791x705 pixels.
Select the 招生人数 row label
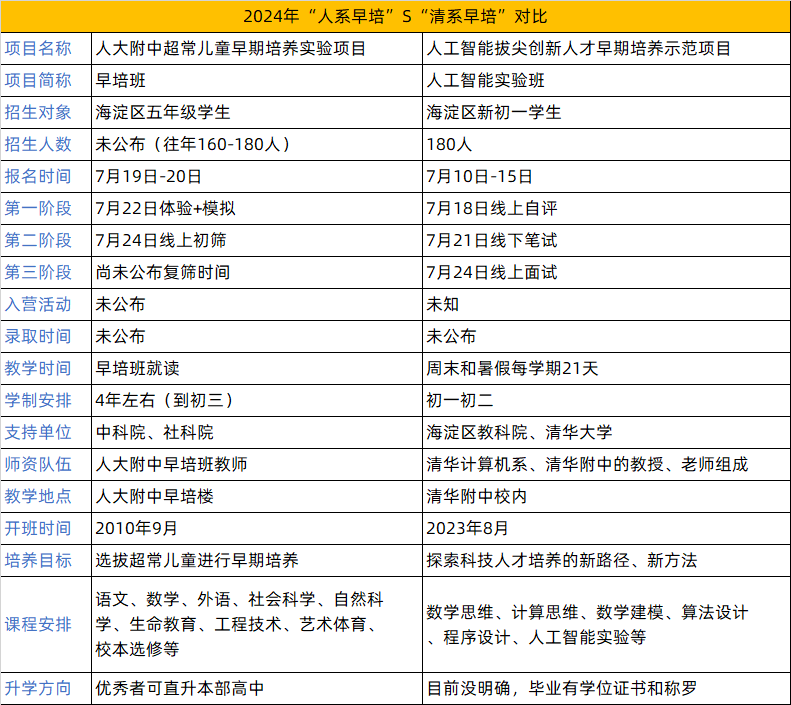[39, 144]
